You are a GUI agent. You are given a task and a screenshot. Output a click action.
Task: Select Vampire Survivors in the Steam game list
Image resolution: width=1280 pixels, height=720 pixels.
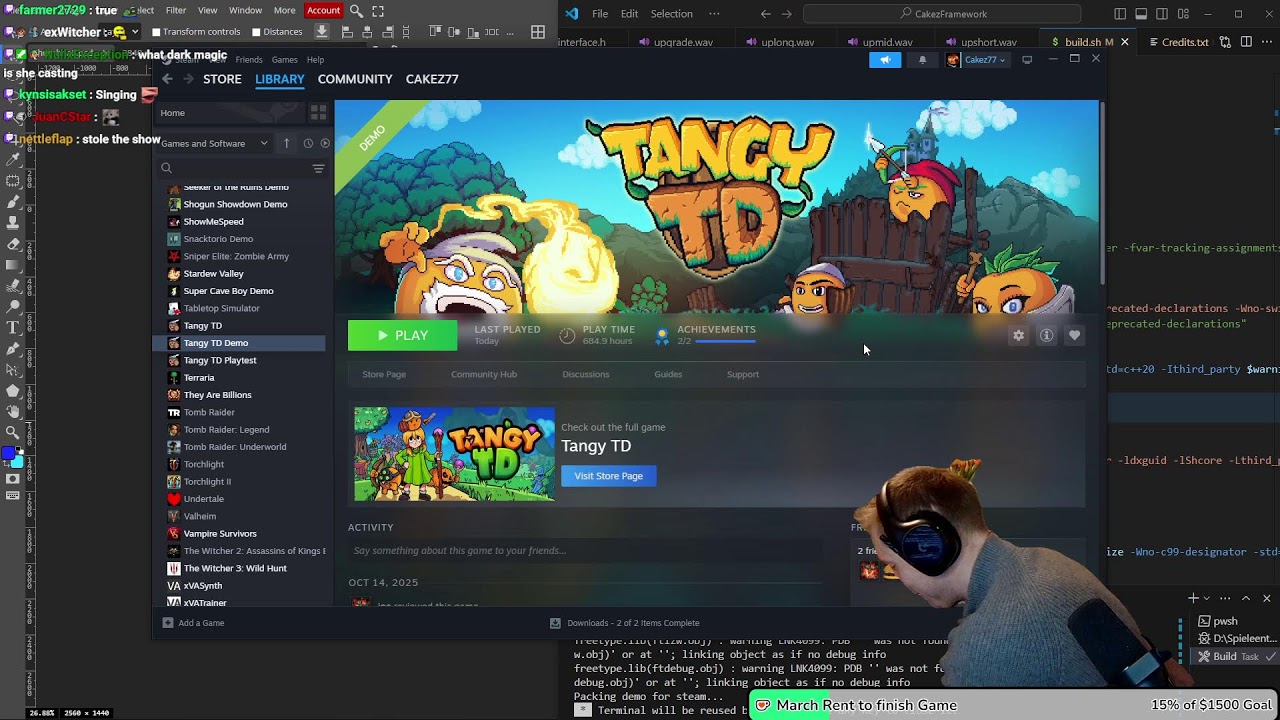(220, 534)
